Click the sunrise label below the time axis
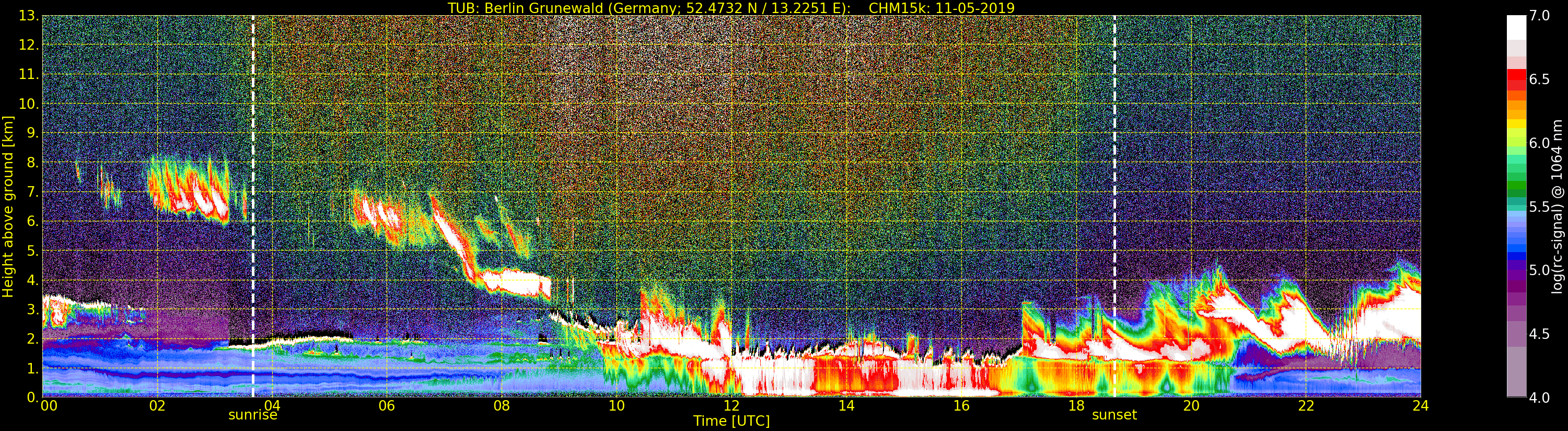Viewport: 1568px width, 431px height. click(x=252, y=415)
